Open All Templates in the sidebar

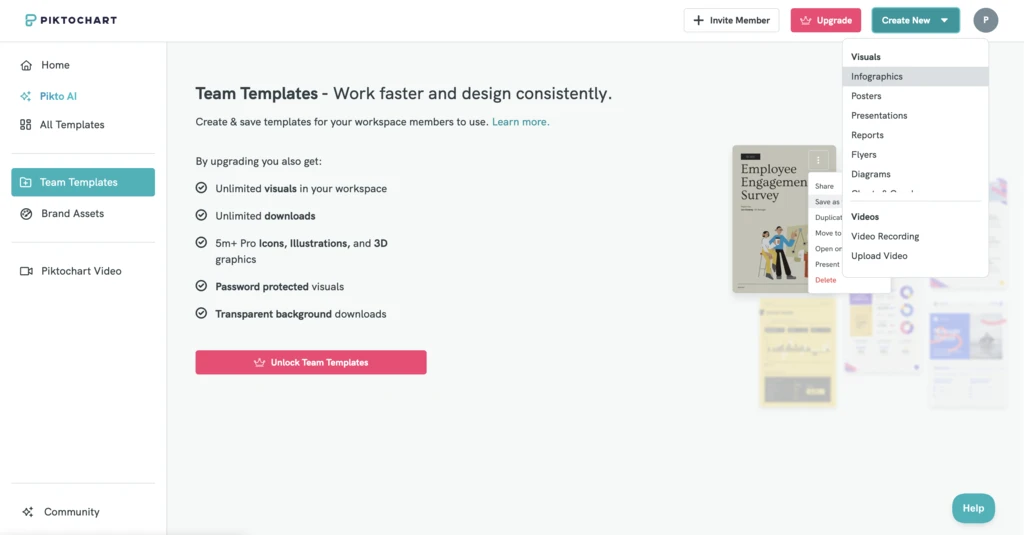[83, 125]
